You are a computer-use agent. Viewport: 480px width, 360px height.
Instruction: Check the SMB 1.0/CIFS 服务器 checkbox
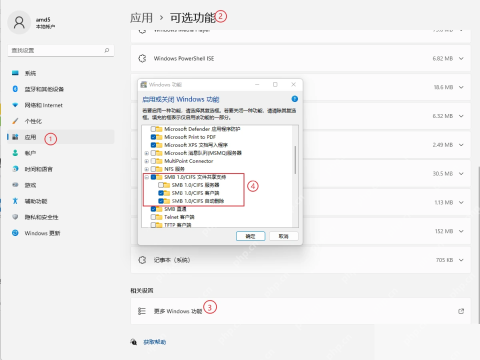(x=161, y=185)
